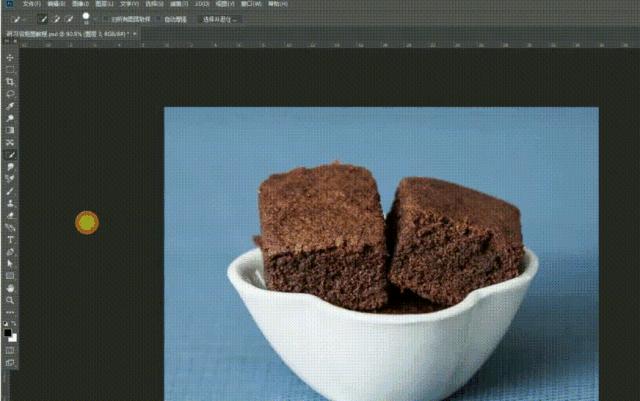Enable 对所有图层取样 checkbox
Screen dimensions: 640x401
(106, 19)
